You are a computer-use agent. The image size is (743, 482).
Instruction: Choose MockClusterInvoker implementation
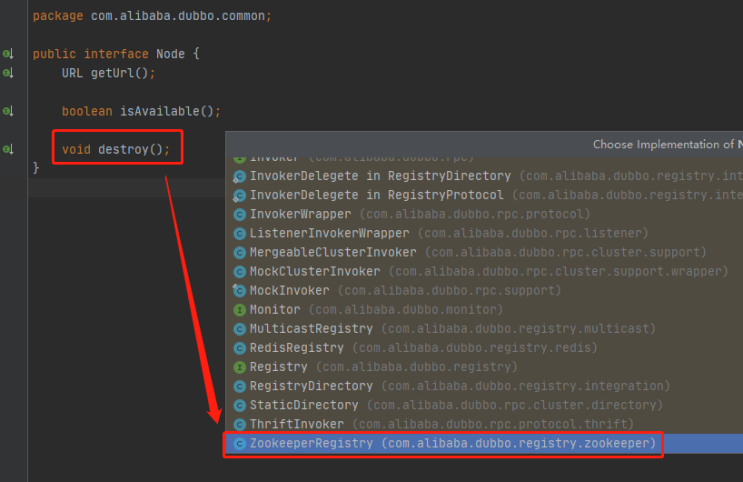click(x=484, y=272)
